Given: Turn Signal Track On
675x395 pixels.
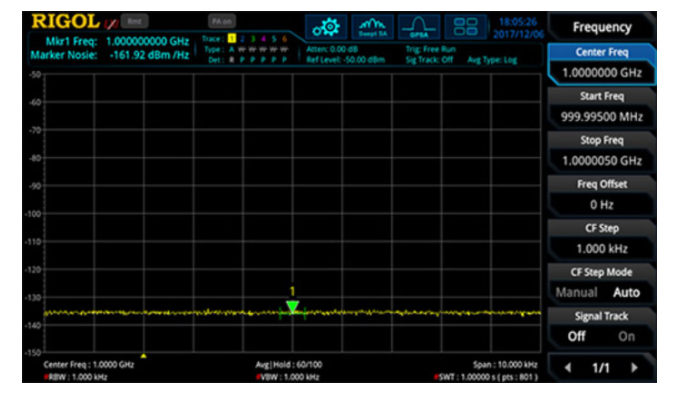Looking at the screenshot, I should pyautogui.click(x=626, y=336).
